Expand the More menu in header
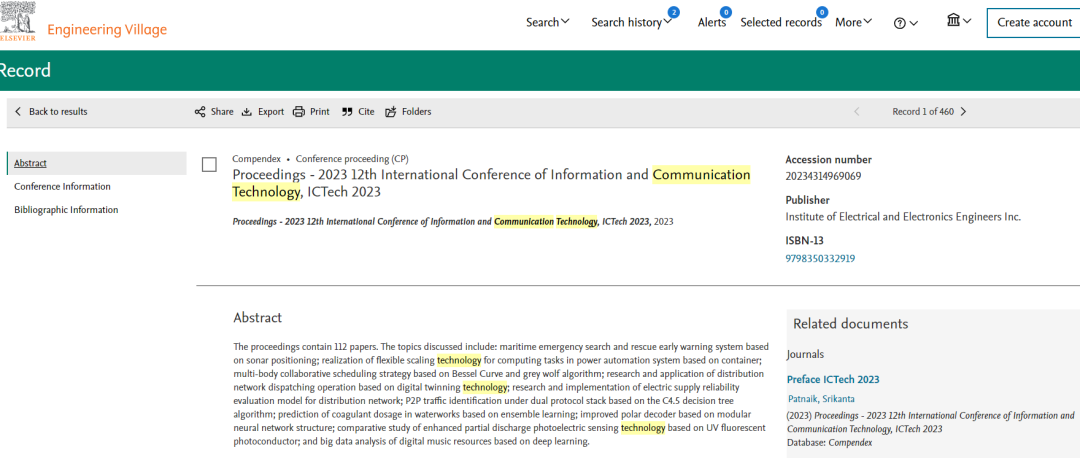Screen dimensions: 1080x458 (853, 22)
